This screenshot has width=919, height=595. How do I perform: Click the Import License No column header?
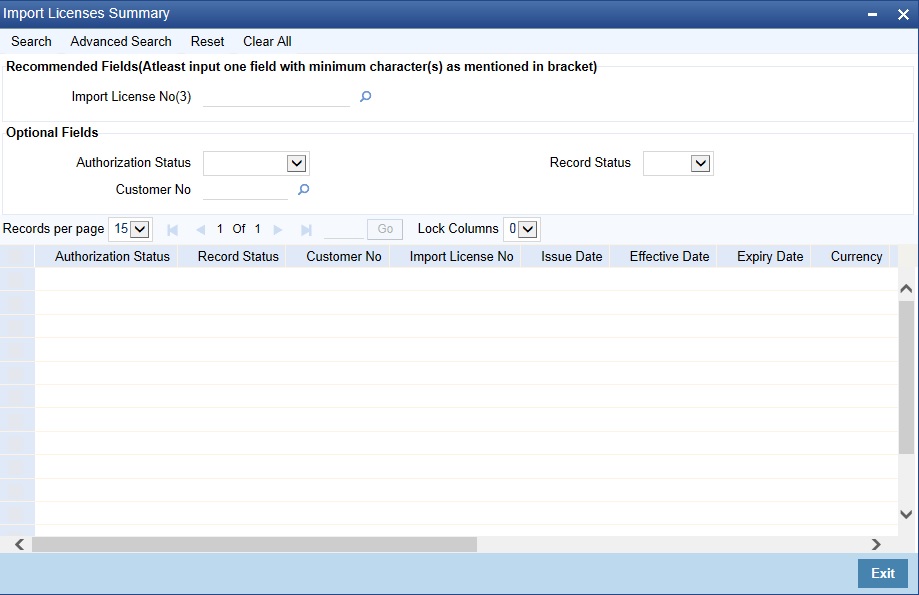click(455, 257)
